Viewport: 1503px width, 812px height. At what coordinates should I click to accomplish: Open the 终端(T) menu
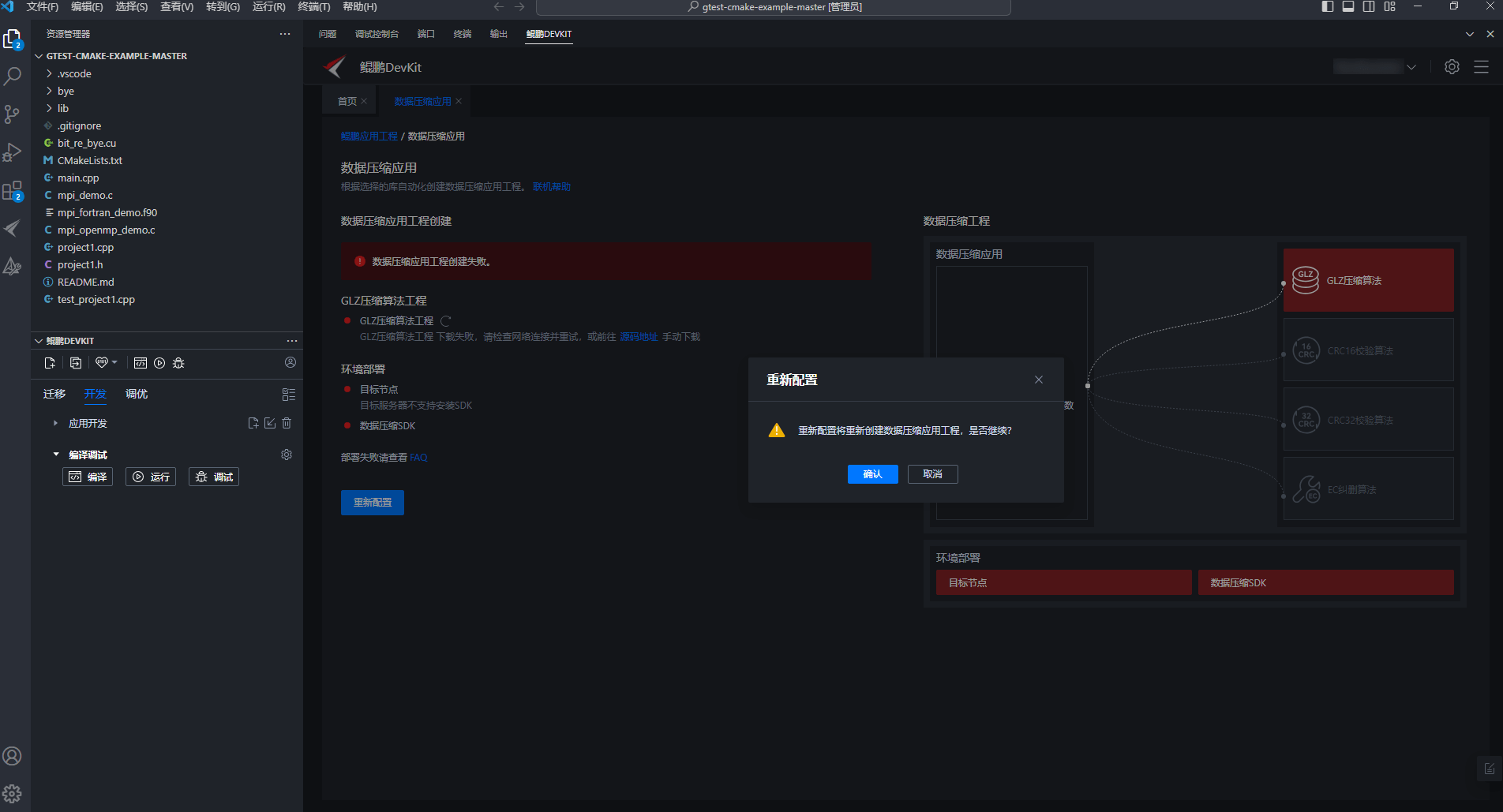tap(314, 6)
